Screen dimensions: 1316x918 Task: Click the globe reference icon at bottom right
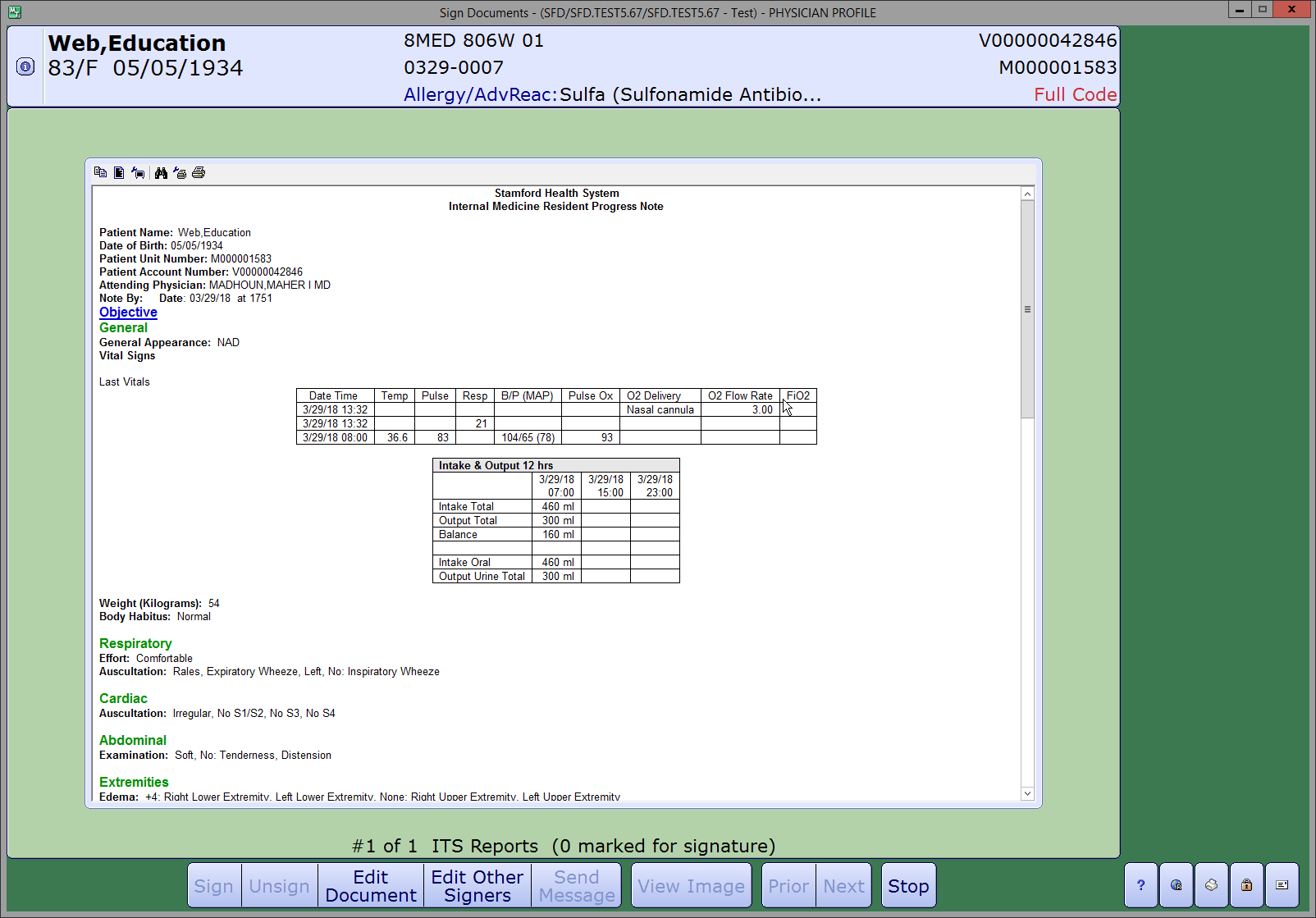coord(1176,885)
